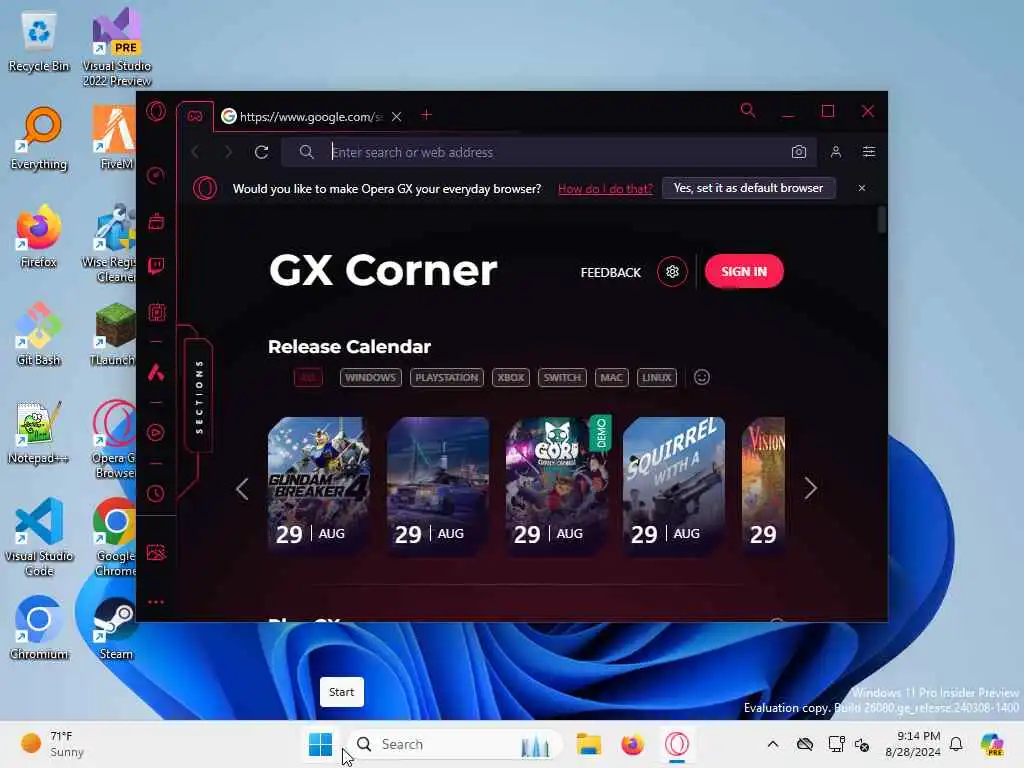1024x768 pixels.
Task: Click the smiley face filter icon
Action: pos(701,377)
